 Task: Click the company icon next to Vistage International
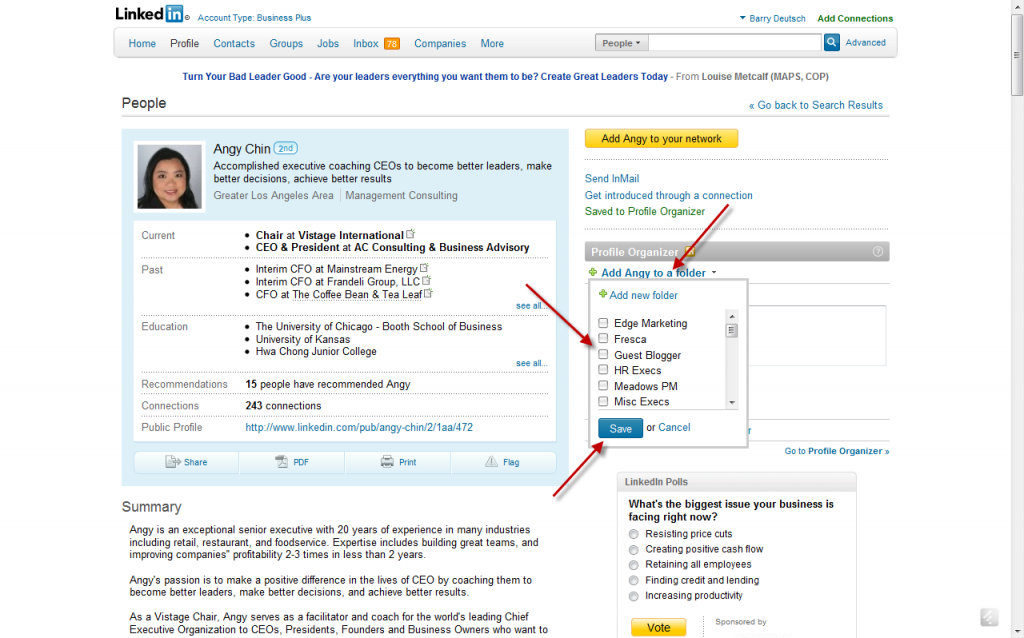[x=410, y=235]
